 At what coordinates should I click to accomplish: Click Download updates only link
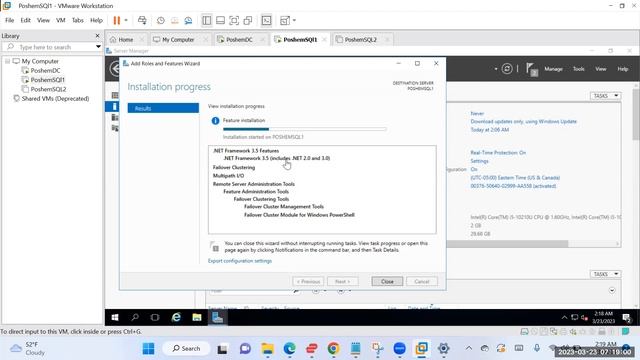click(x=523, y=121)
